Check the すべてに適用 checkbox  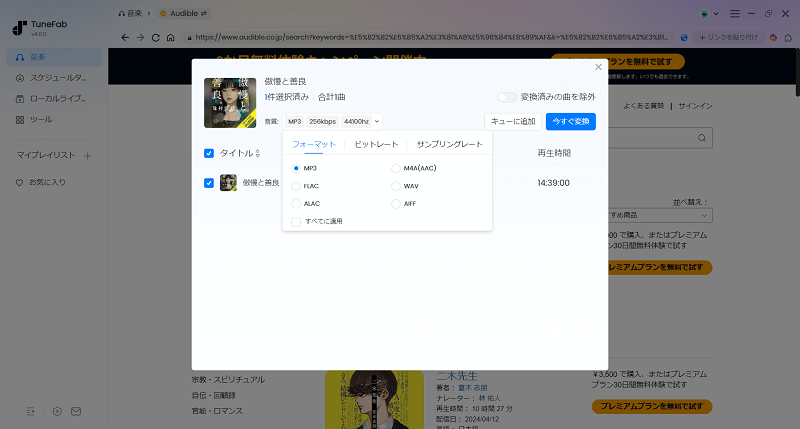(296, 221)
